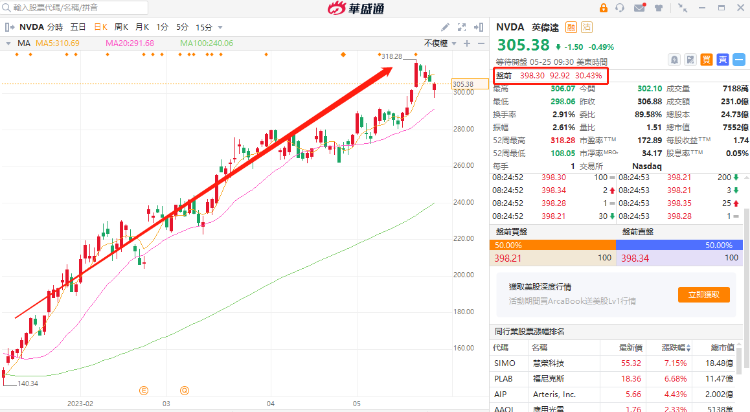Collapse right quote panel icon
The width and height of the screenshot is (750, 412).
click(478, 27)
